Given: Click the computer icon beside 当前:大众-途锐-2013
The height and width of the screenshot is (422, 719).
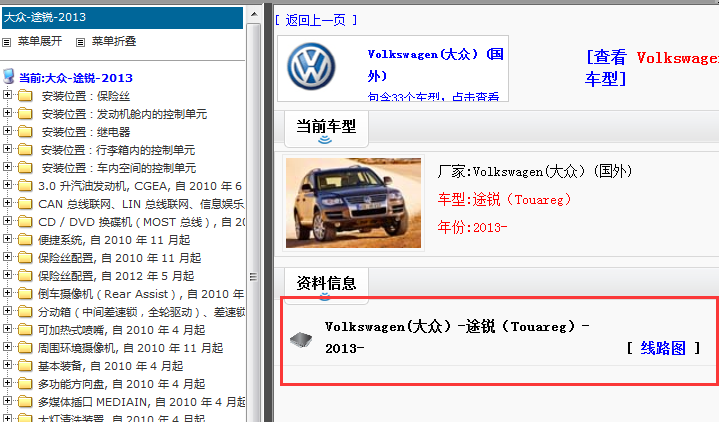Looking at the screenshot, I should point(8,76).
